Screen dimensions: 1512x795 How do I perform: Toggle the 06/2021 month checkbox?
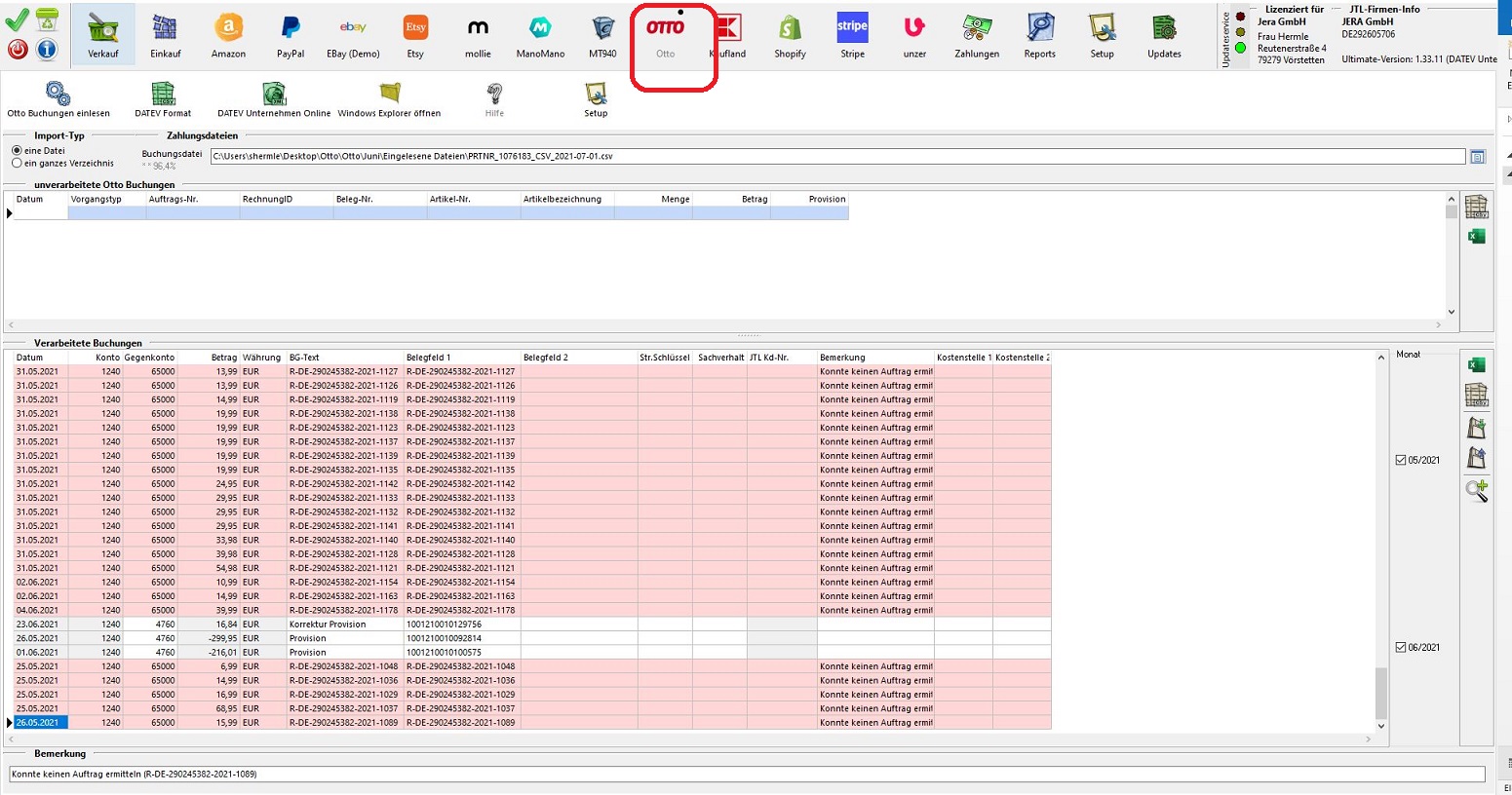tap(1401, 647)
